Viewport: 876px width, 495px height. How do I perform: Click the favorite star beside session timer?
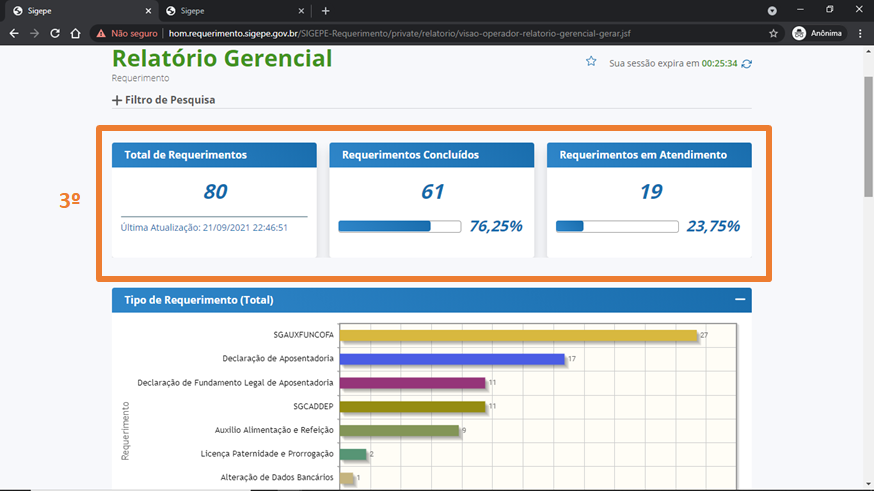tap(591, 62)
